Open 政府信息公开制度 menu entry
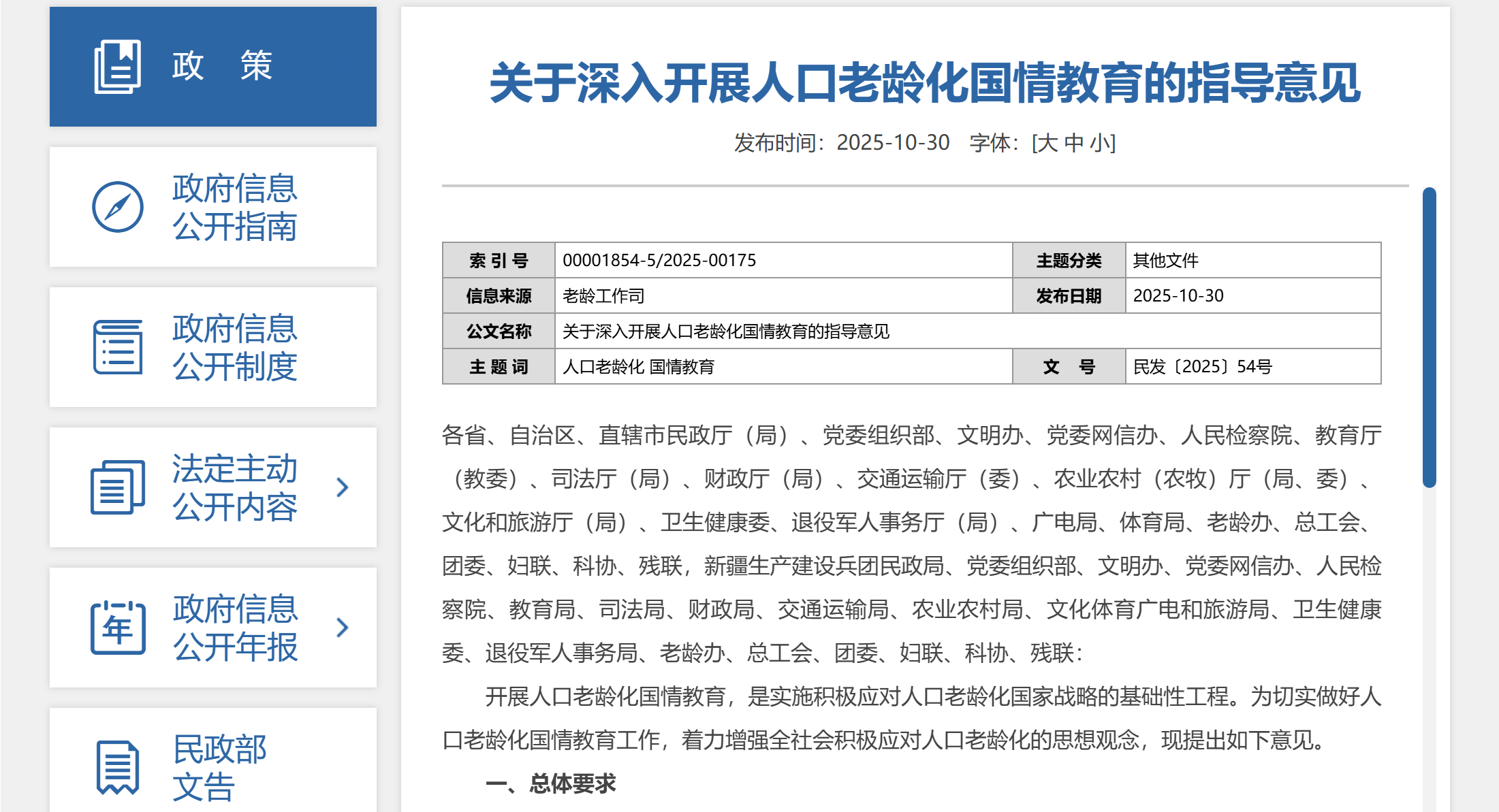 [x=213, y=347]
